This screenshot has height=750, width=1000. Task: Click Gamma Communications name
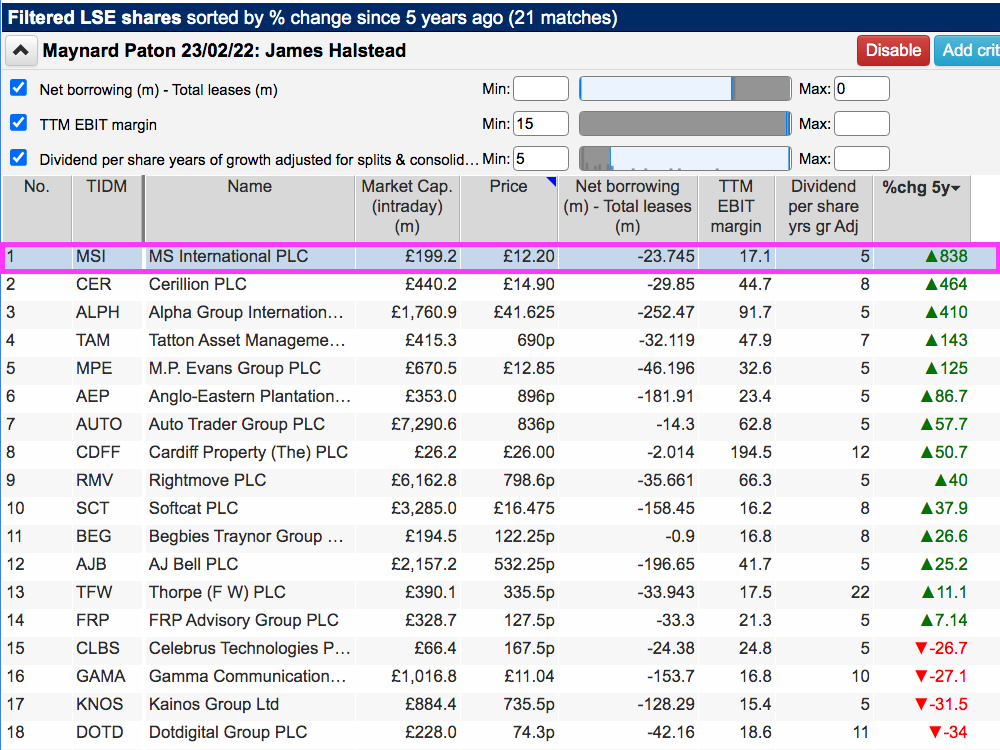(247, 677)
